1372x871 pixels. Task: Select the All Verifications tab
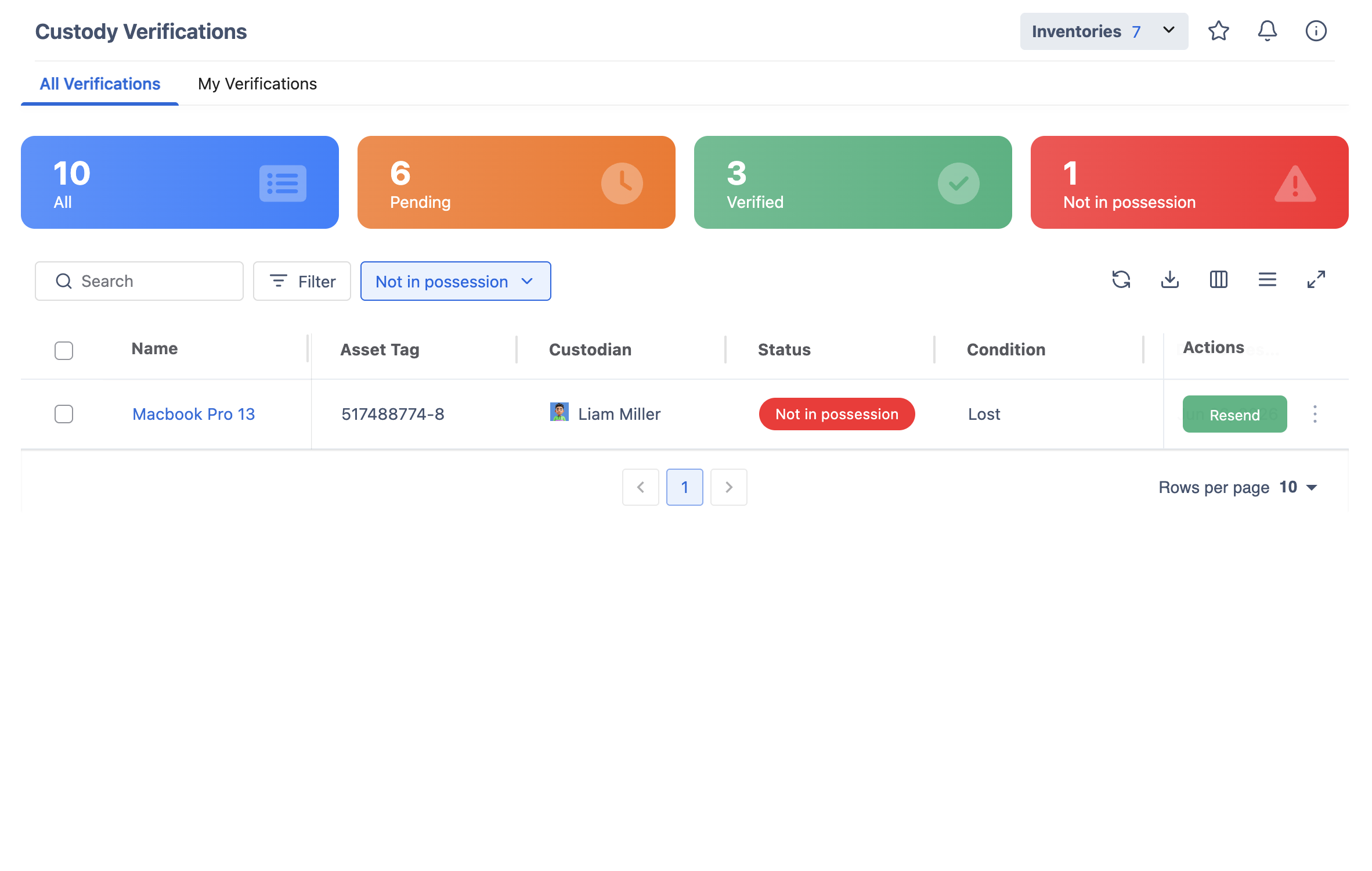pos(100,84)
